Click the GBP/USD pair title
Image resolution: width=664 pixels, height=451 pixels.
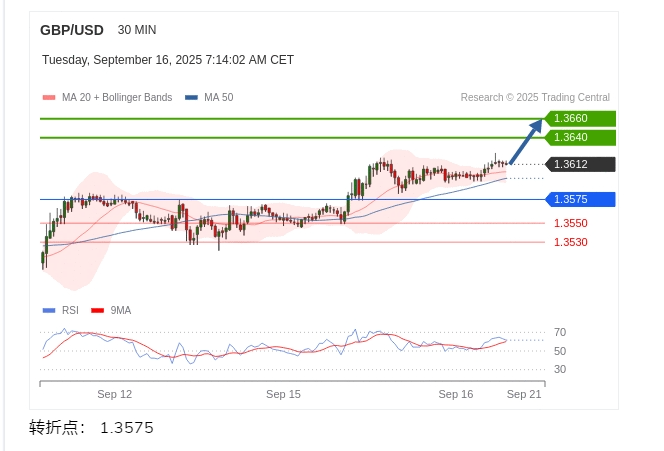pos(72,30)
